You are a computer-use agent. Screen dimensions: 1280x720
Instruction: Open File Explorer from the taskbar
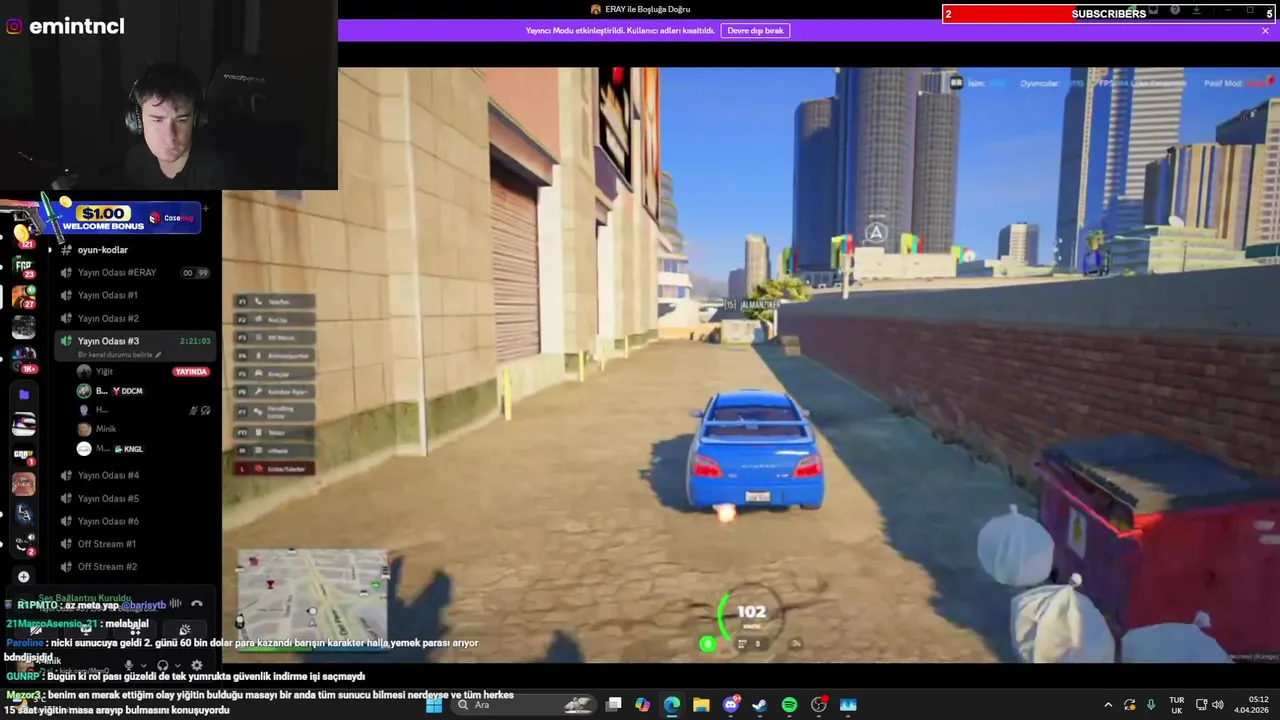pos(701,705)
